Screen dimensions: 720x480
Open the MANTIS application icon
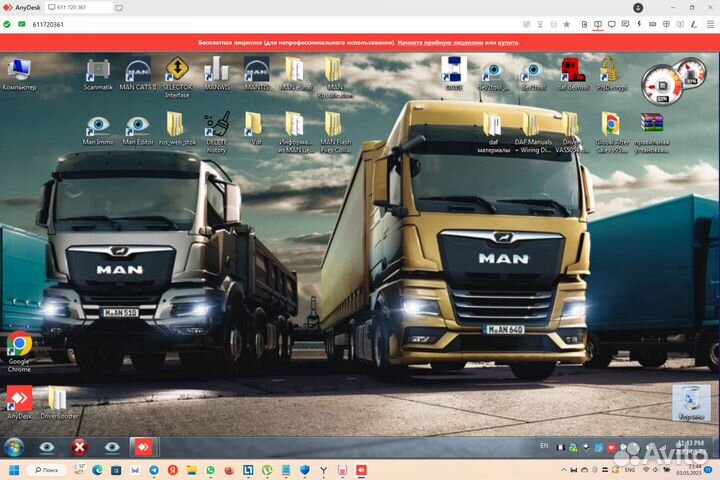[256, 72]
